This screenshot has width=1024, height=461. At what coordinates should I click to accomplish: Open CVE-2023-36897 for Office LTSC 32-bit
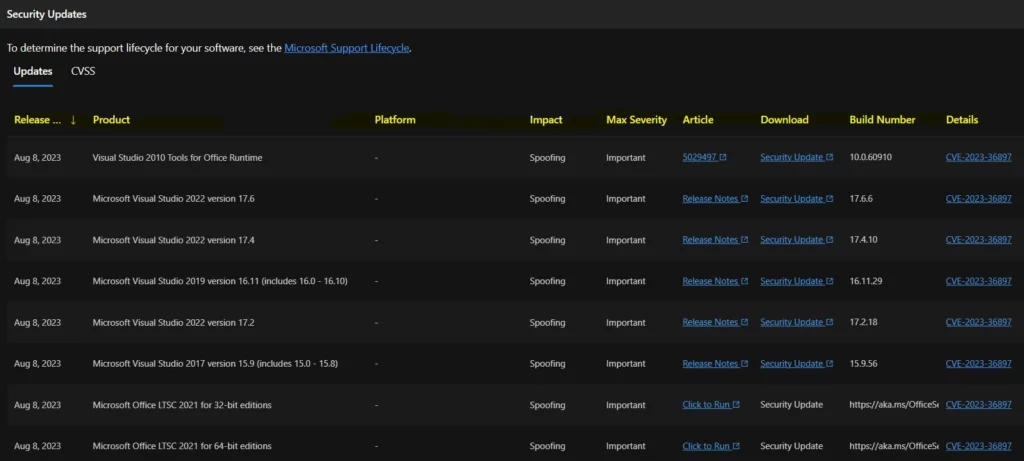tap(978, 405)
